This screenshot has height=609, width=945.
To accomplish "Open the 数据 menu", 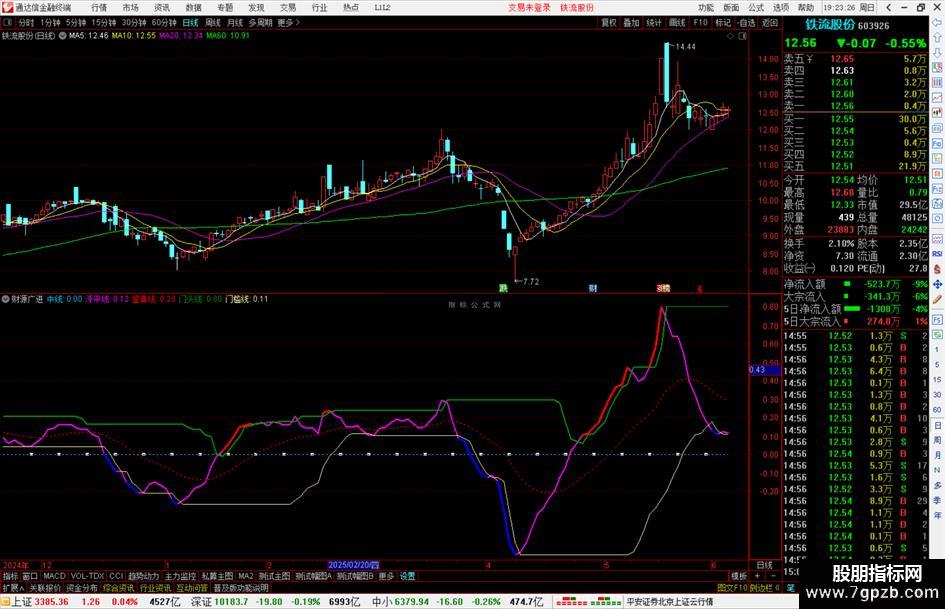I will [x=193, y=7].
